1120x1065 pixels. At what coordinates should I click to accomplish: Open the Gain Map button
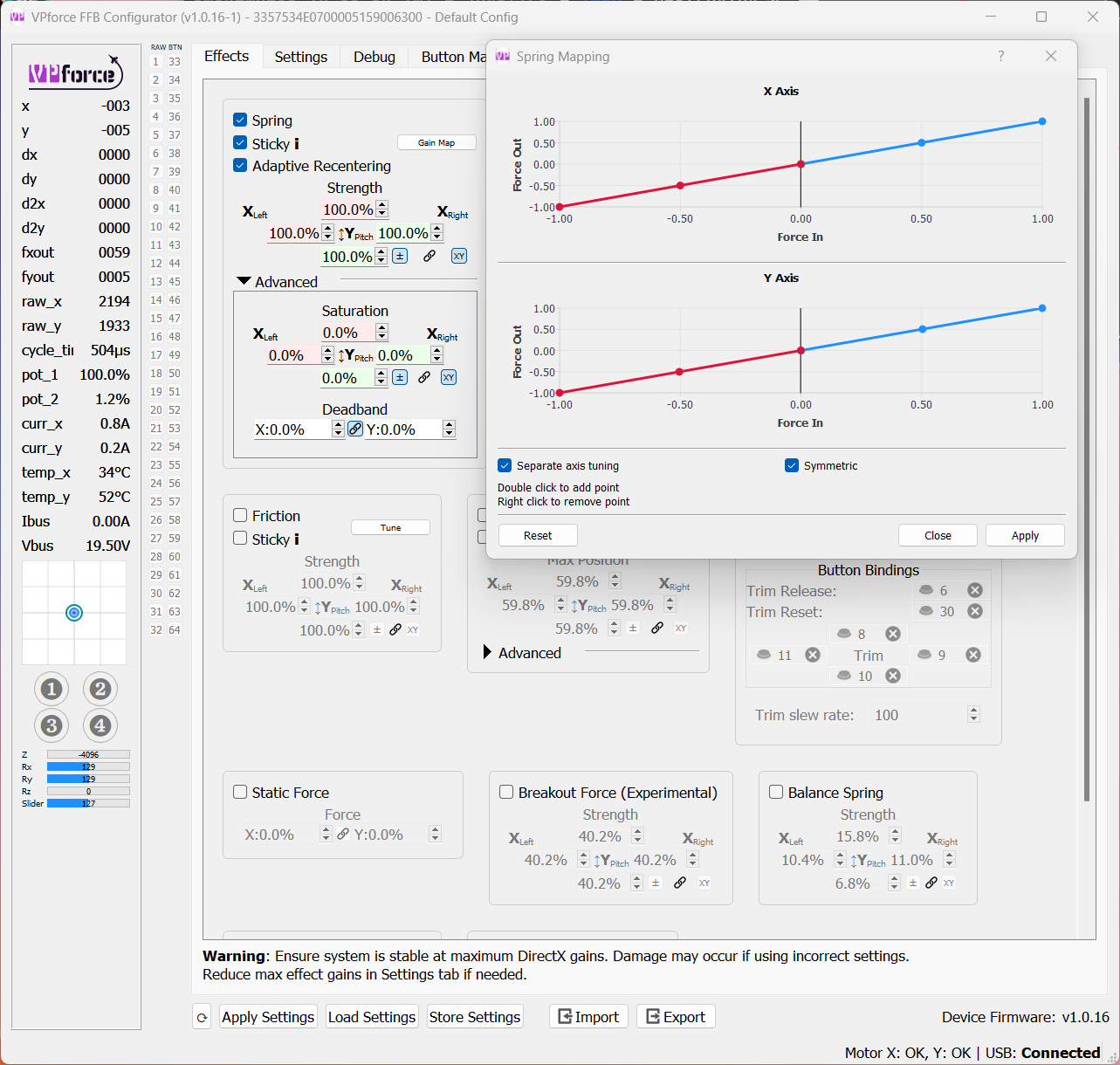pos(436,142)
